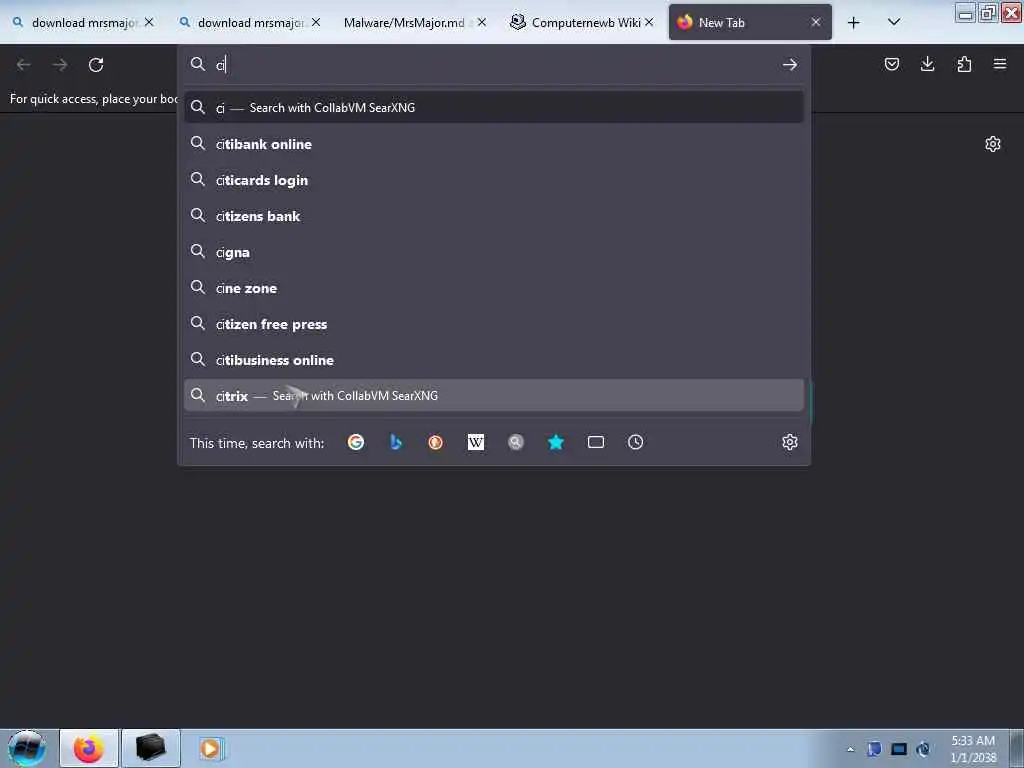Open the Extensions puzzle icon
1024x768 pixels.
(964, 64)
